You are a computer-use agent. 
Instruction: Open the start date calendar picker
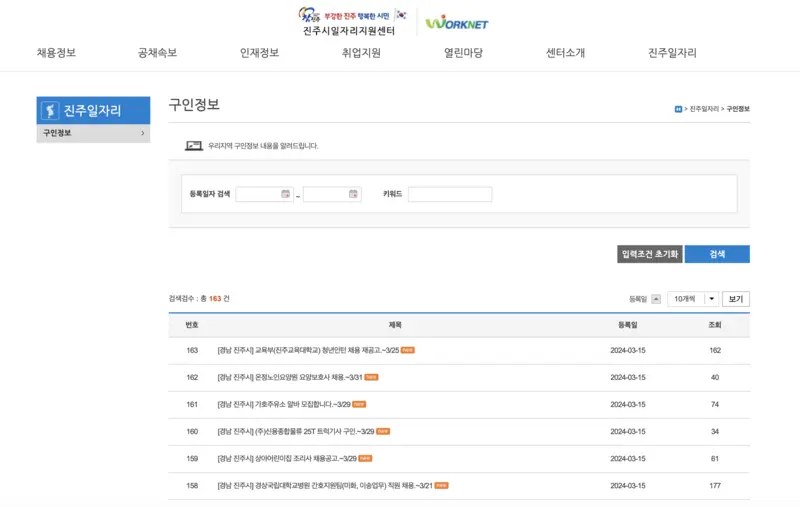point(286,194)
